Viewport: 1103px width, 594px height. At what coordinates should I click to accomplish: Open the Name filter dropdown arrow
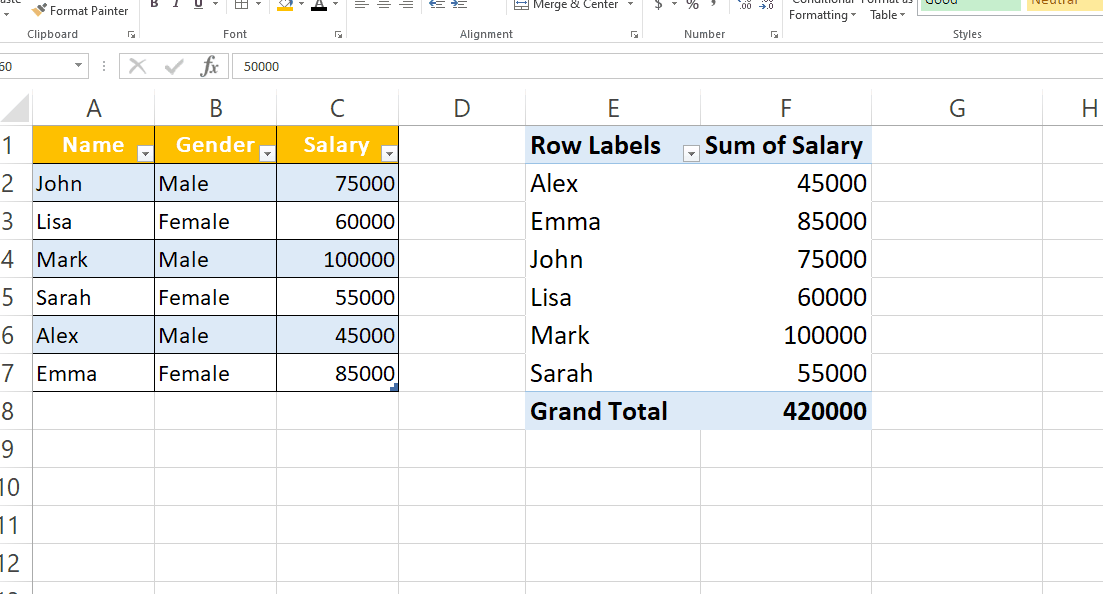144,151
